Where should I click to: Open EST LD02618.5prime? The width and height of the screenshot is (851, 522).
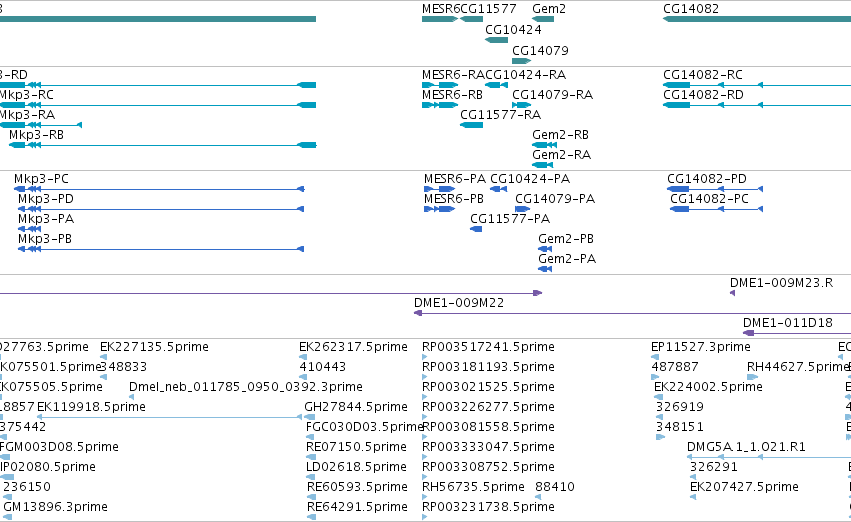(x=357, y=468)
